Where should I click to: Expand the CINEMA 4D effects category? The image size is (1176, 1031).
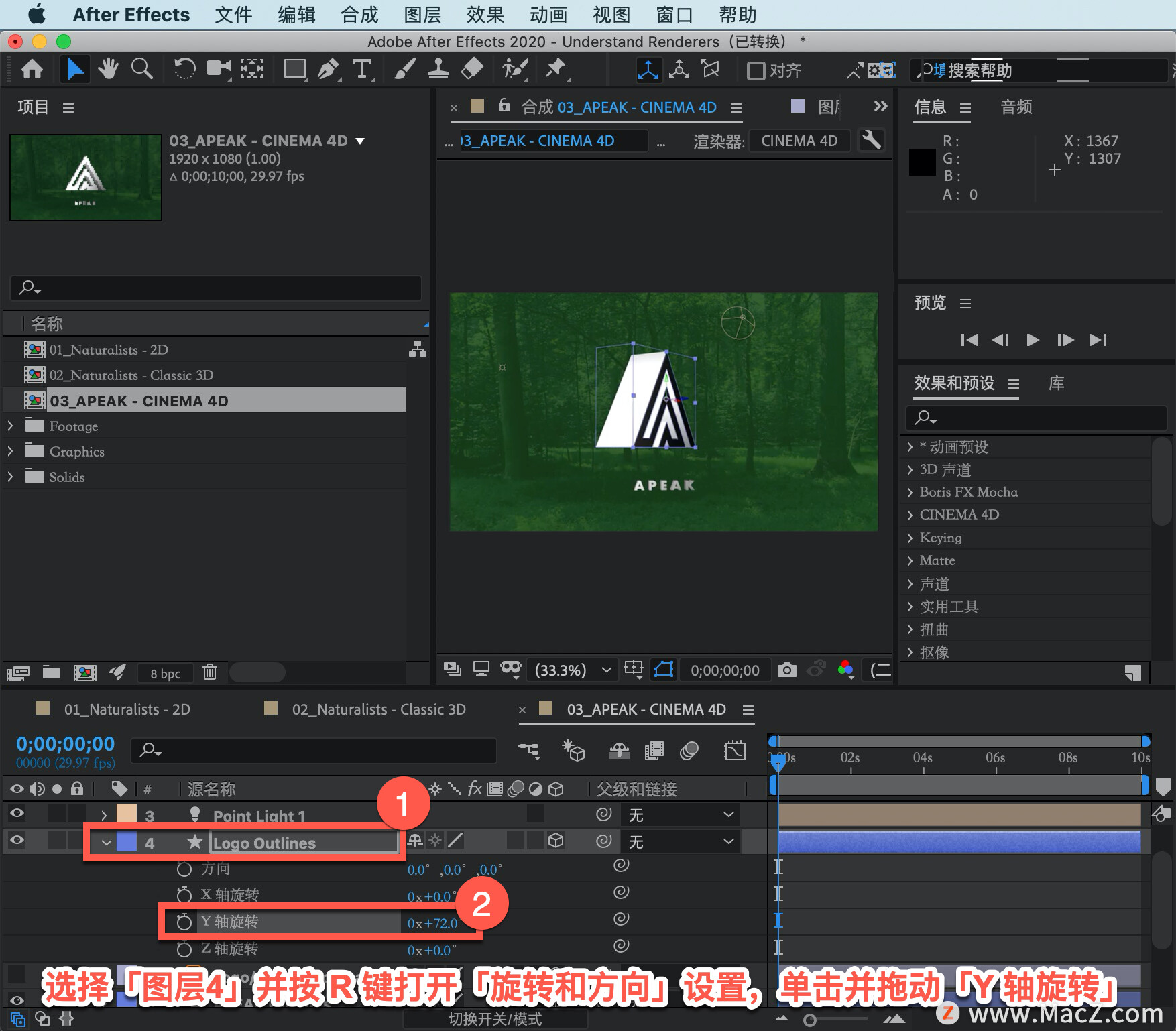(x=910, y=515)
